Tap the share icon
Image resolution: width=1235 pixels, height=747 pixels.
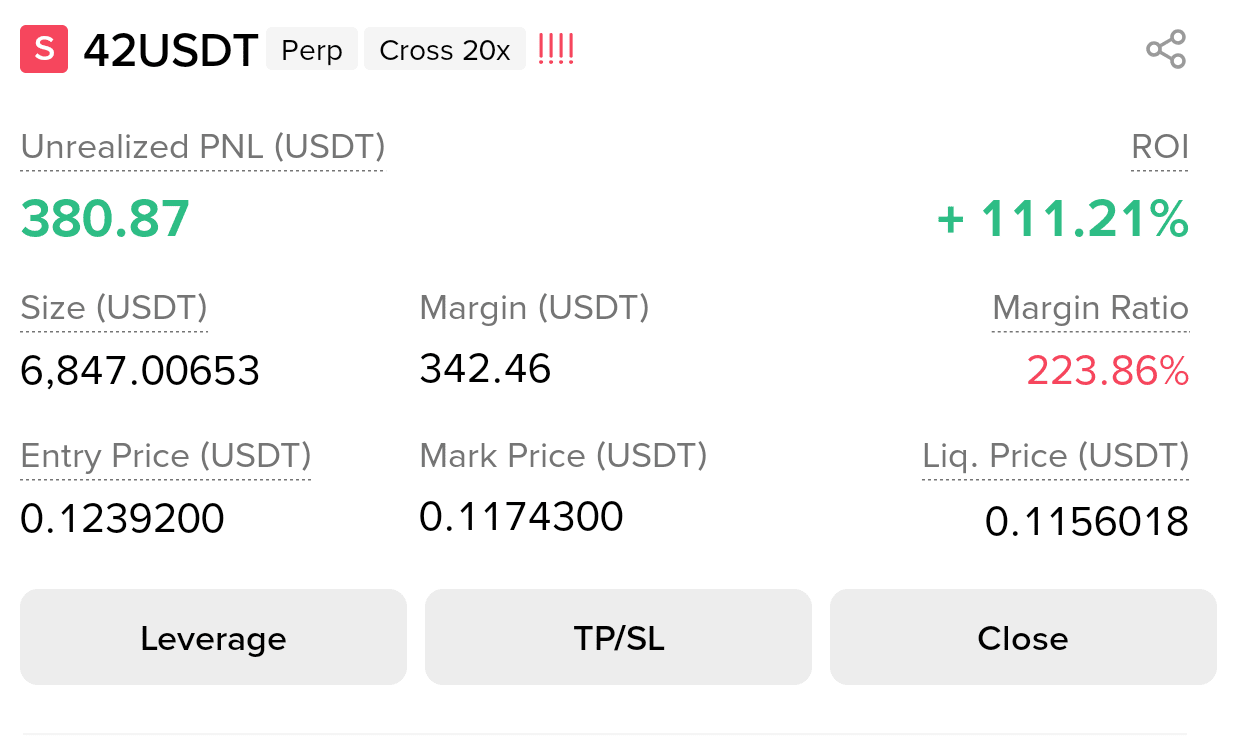click(1166, 49)
